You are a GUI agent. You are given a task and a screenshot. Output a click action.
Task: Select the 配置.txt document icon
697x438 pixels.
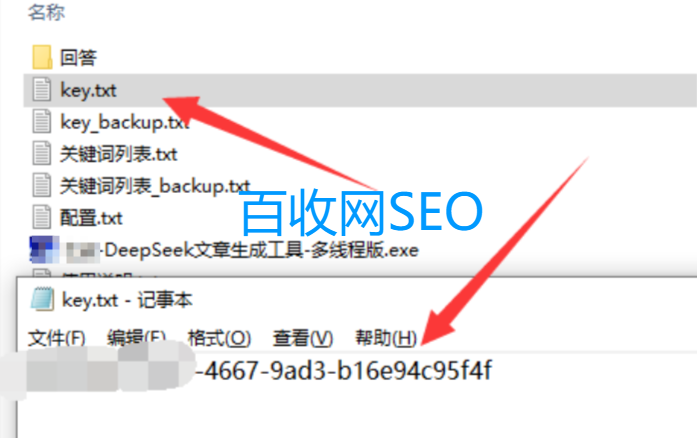[x=42, y=217]
